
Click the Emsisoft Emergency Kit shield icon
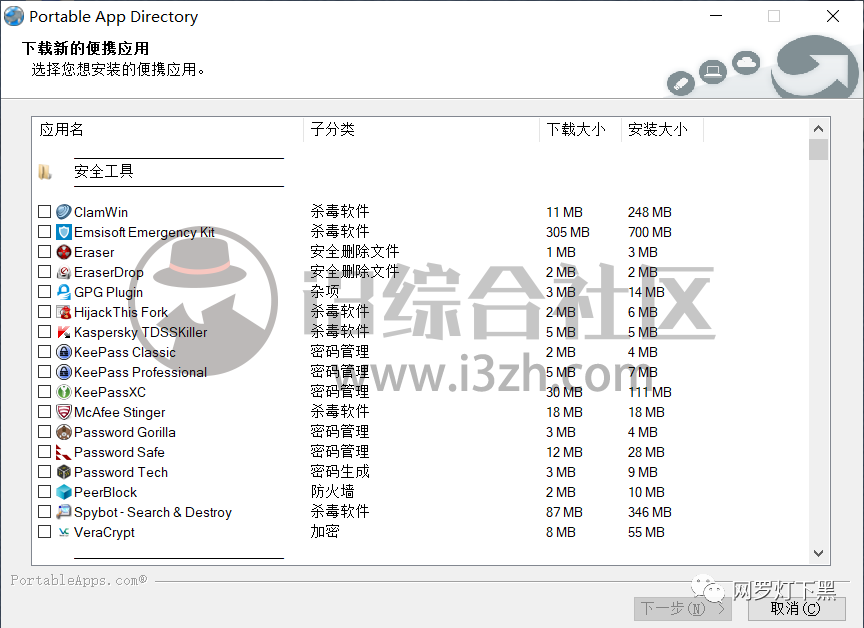[64, 232]
